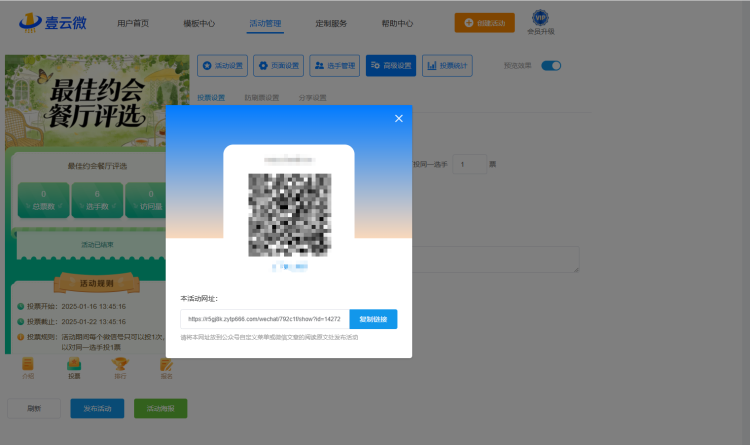This screenshot has width=750, height=445.
Task: Open the 活动设置 toolbar button
Action: click(x=222, y=66)
